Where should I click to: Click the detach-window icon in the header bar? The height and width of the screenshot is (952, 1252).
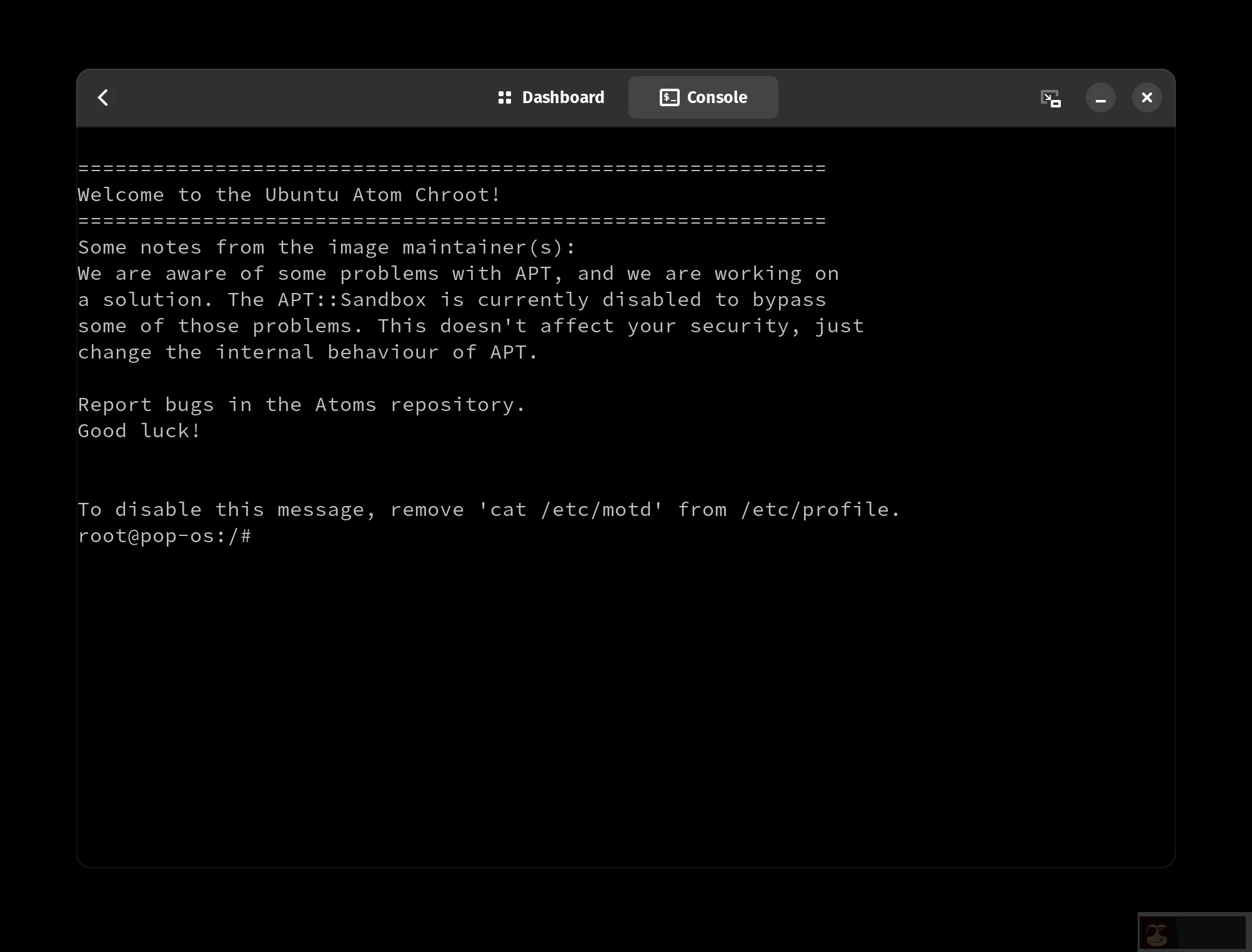coord(1051,97)
